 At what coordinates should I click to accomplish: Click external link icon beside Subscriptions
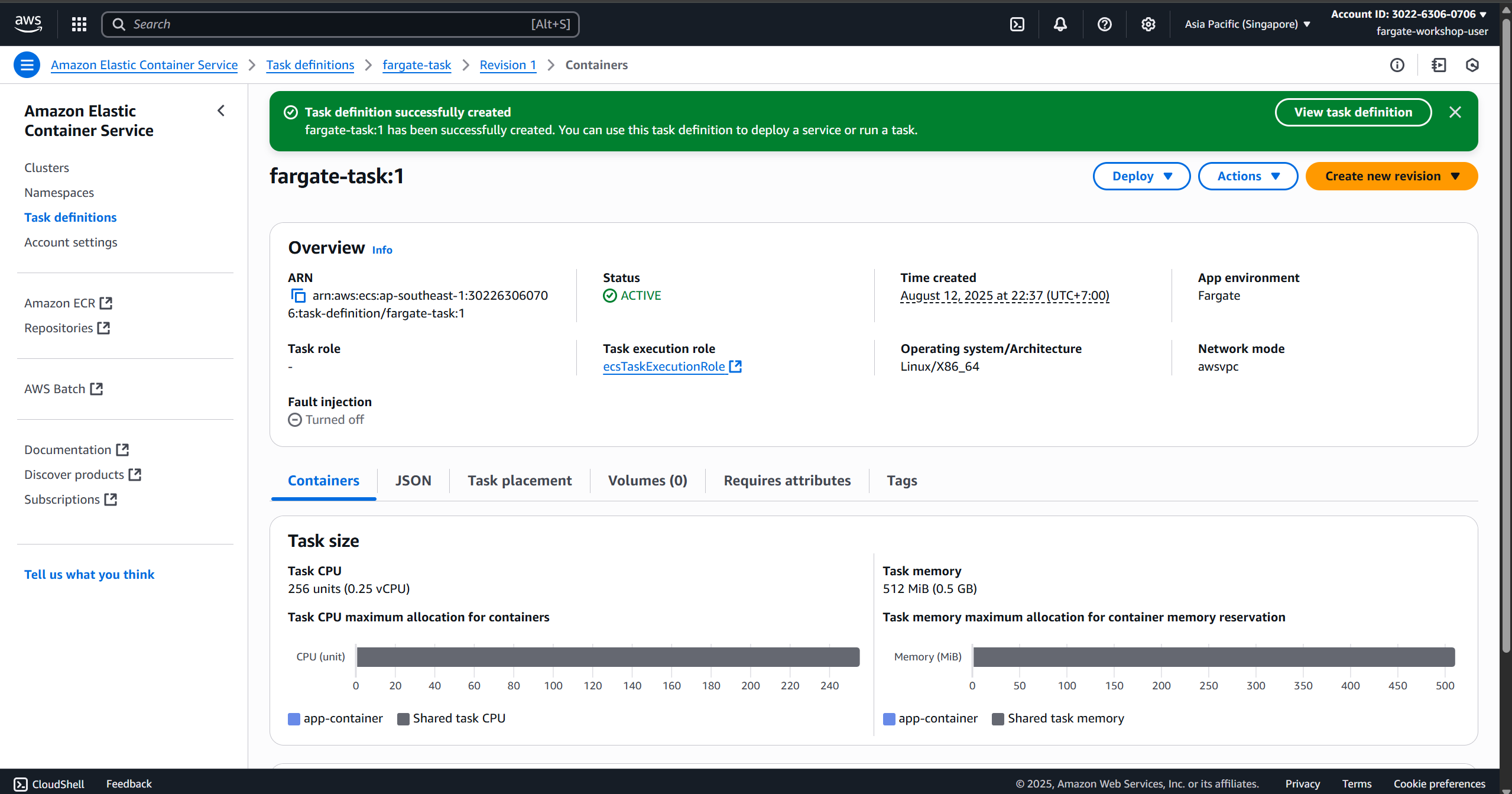pos(111,500)
